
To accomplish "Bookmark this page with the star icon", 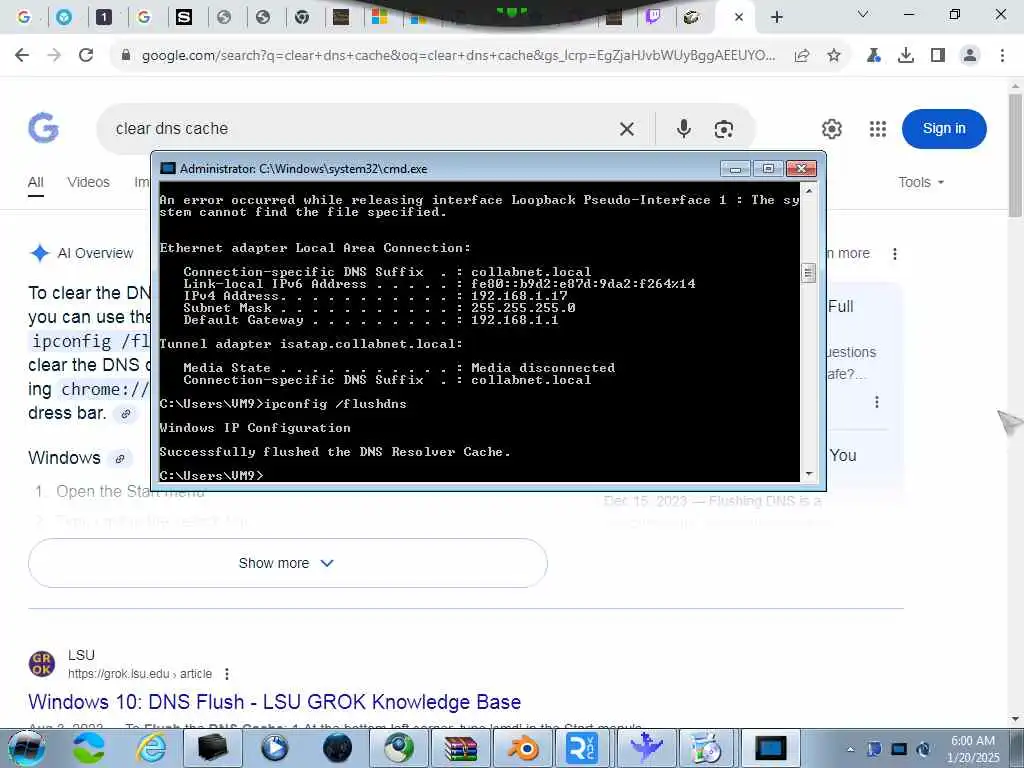I will 833,56.
